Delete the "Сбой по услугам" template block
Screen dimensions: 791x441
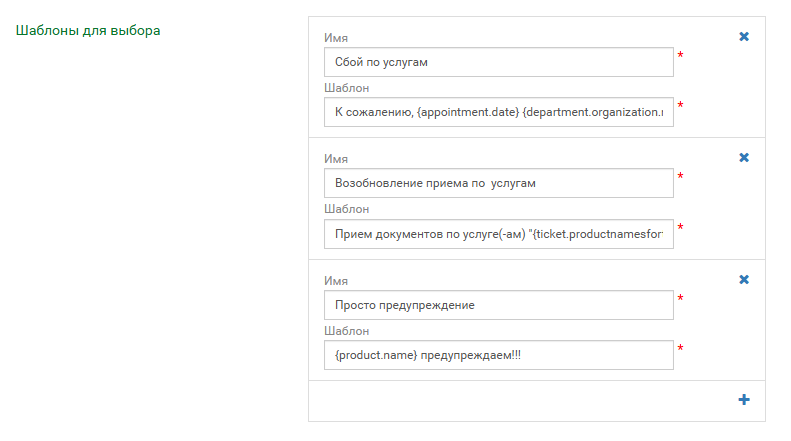coord(744,36)
